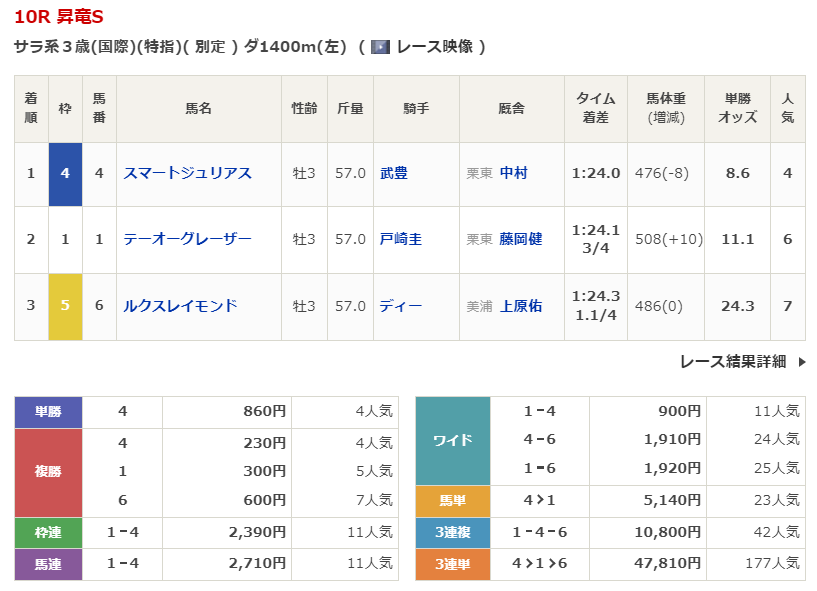The height and width of the screenshot is (591, 817).
Task: Open jockey ディー profile
Action: [x=401, y=306]
